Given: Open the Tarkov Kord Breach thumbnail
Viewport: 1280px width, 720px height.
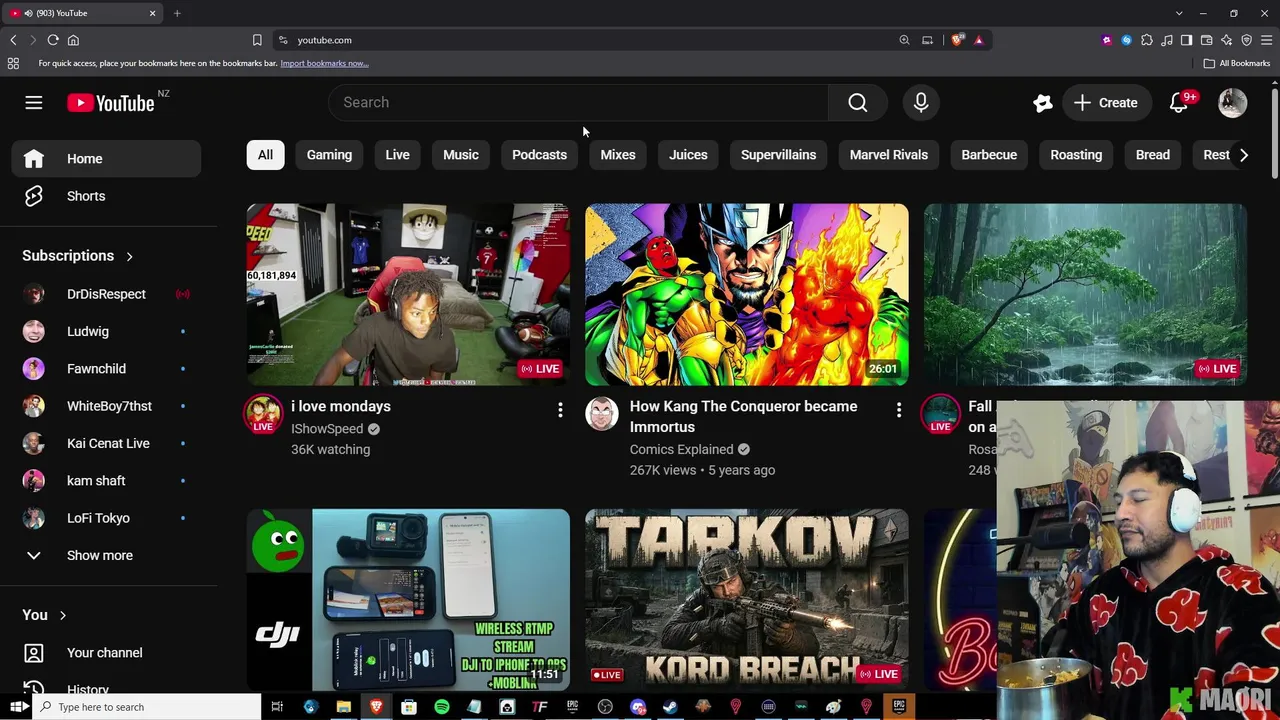Looking at the screenshot, I should pyautogui.click(x=747, y=600).
